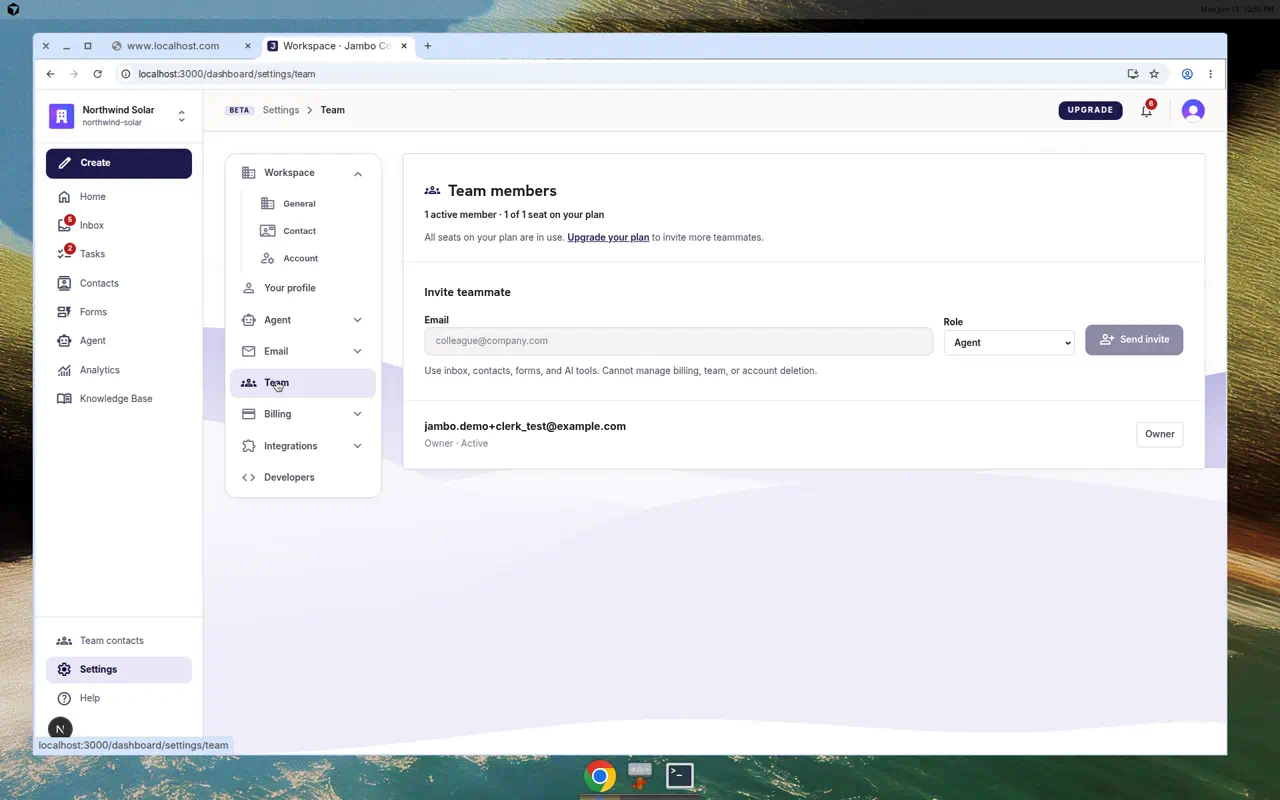Click the BETA badge in header
1280x800 pixels.
click(239, 110)
